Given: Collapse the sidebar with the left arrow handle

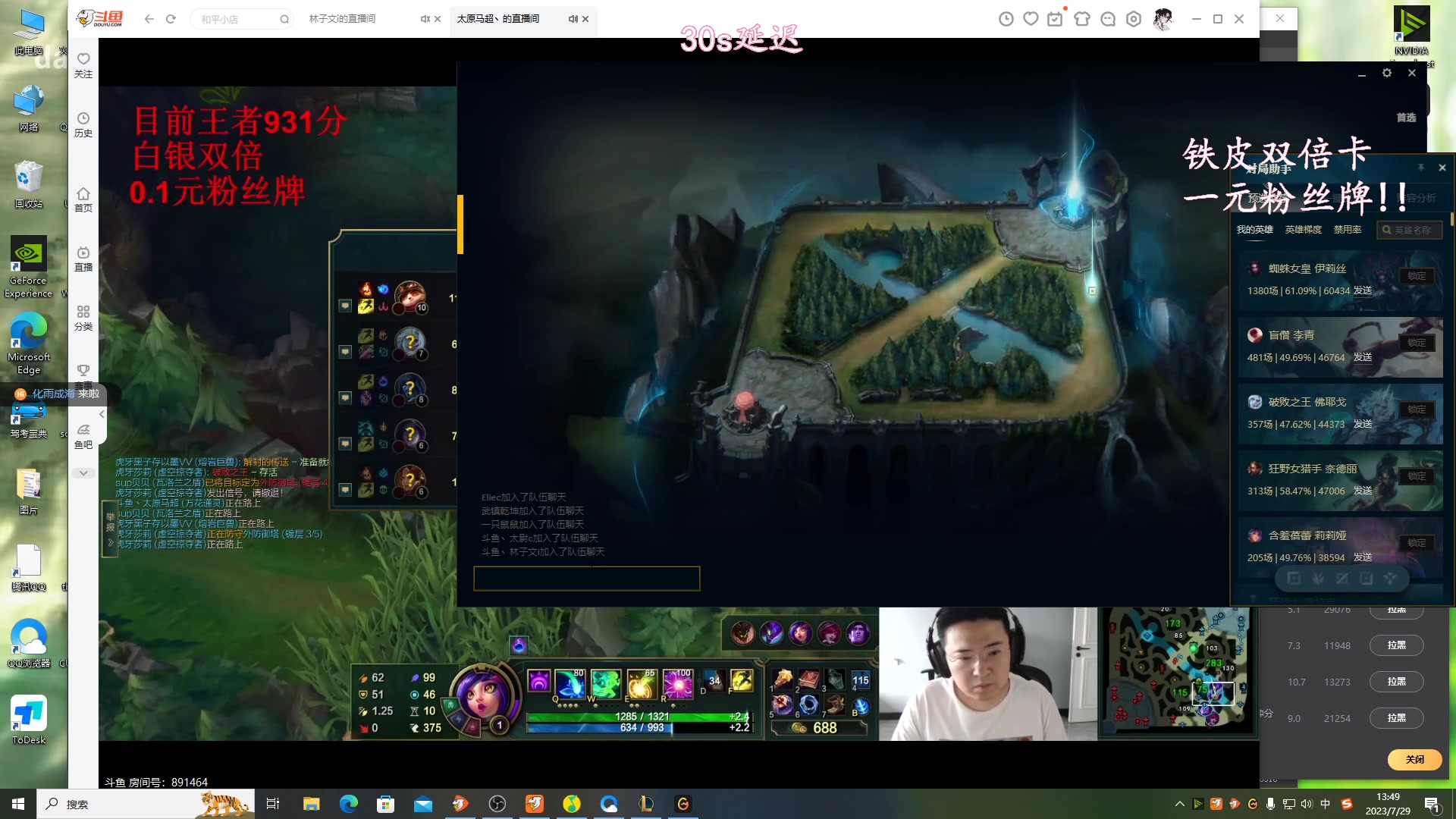Looking at the screenshot, I should (102, 414).
